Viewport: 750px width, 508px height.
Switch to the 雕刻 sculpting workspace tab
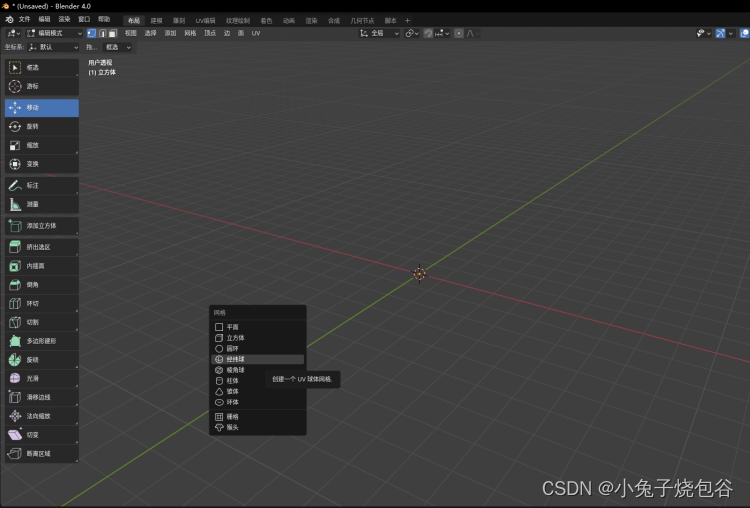tap(179, 21)
